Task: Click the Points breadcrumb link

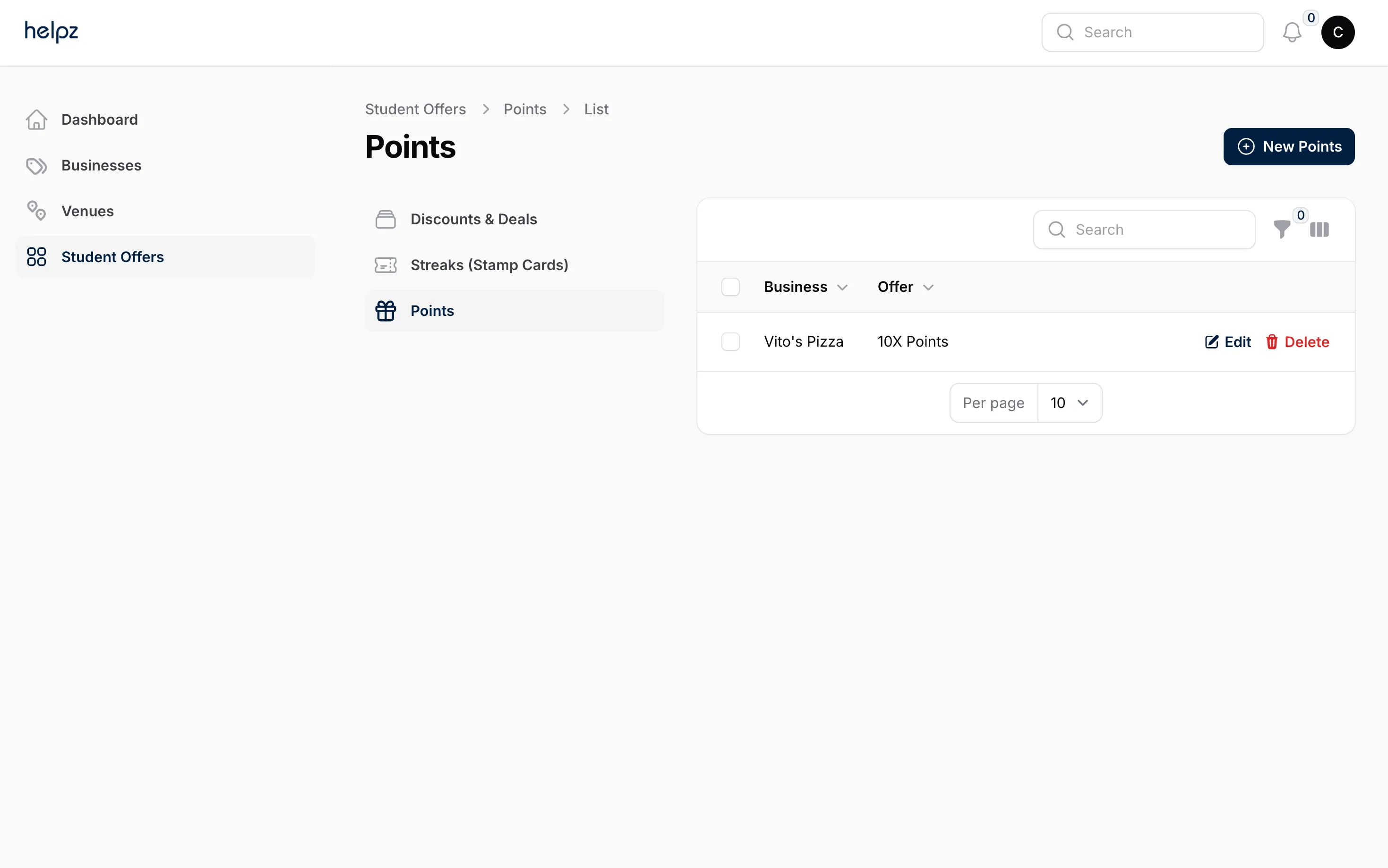Action: pyautogui.click(x=525, y=109)
